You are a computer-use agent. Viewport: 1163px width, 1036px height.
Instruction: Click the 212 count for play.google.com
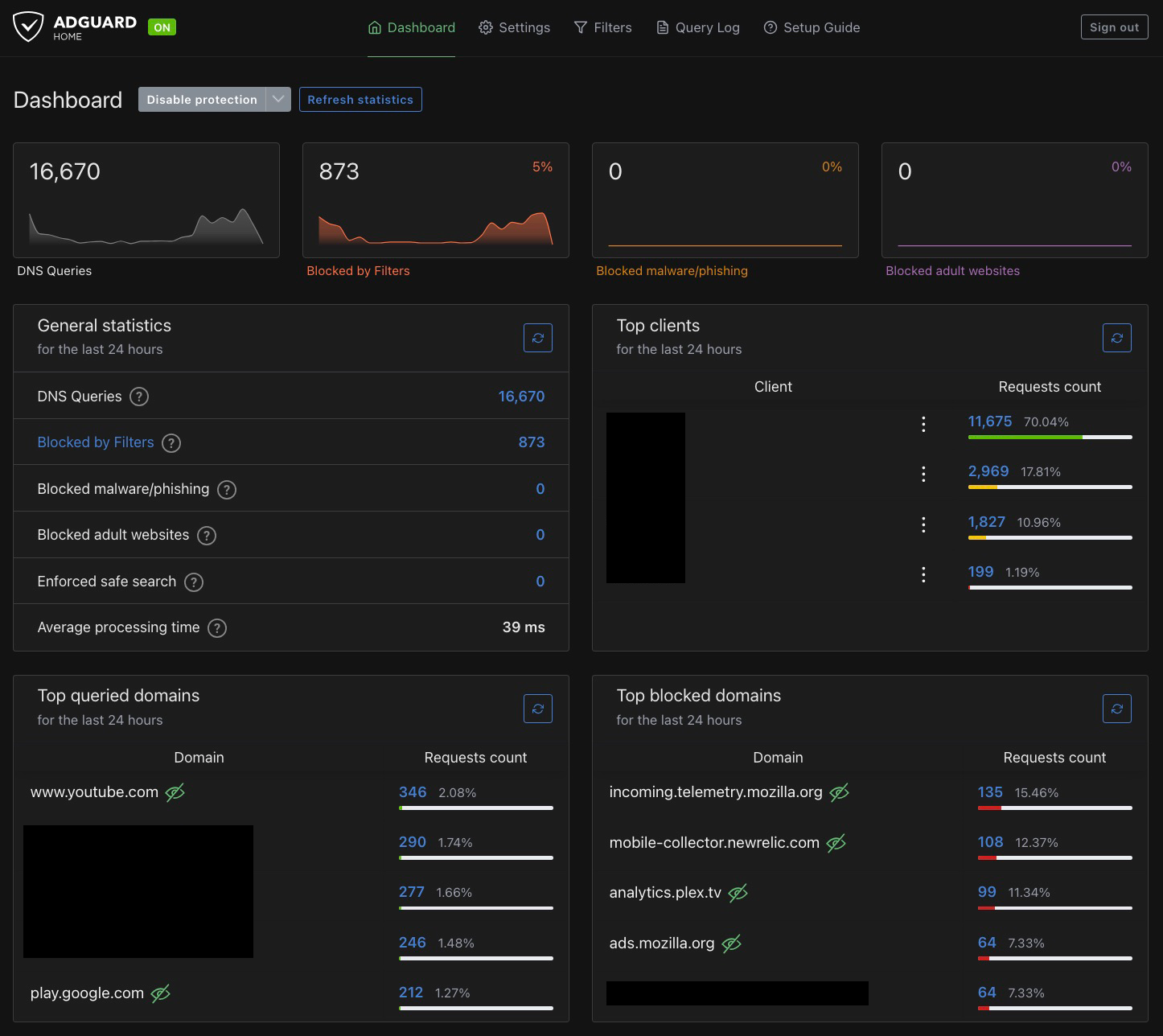(411, 993)
